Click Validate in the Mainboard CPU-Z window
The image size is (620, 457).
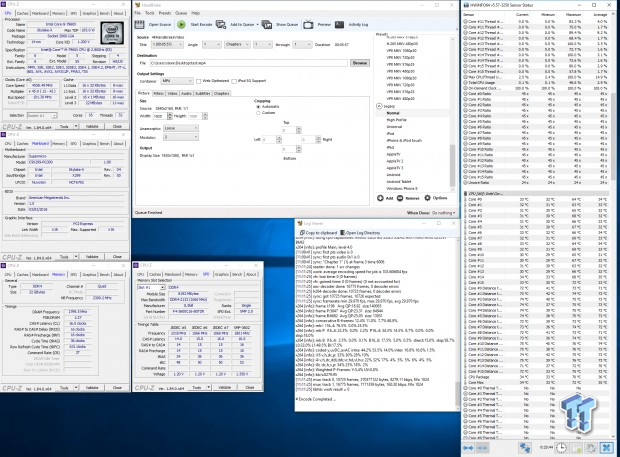[92, 257]
